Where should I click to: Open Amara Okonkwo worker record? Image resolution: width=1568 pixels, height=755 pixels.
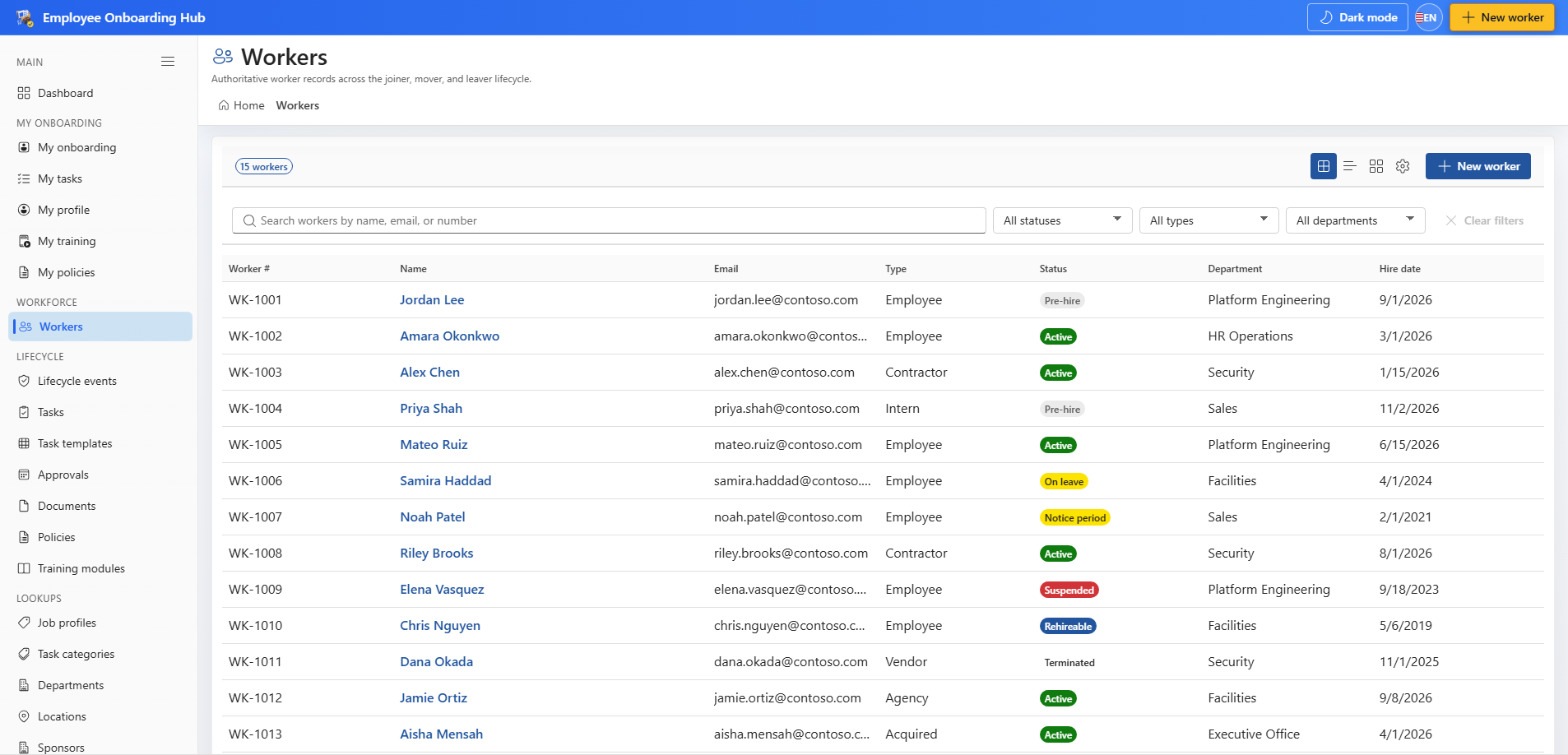point(449,336)
